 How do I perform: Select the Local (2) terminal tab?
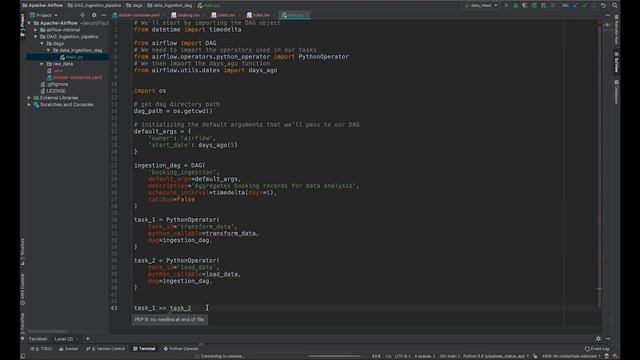(x=64, y=339)
